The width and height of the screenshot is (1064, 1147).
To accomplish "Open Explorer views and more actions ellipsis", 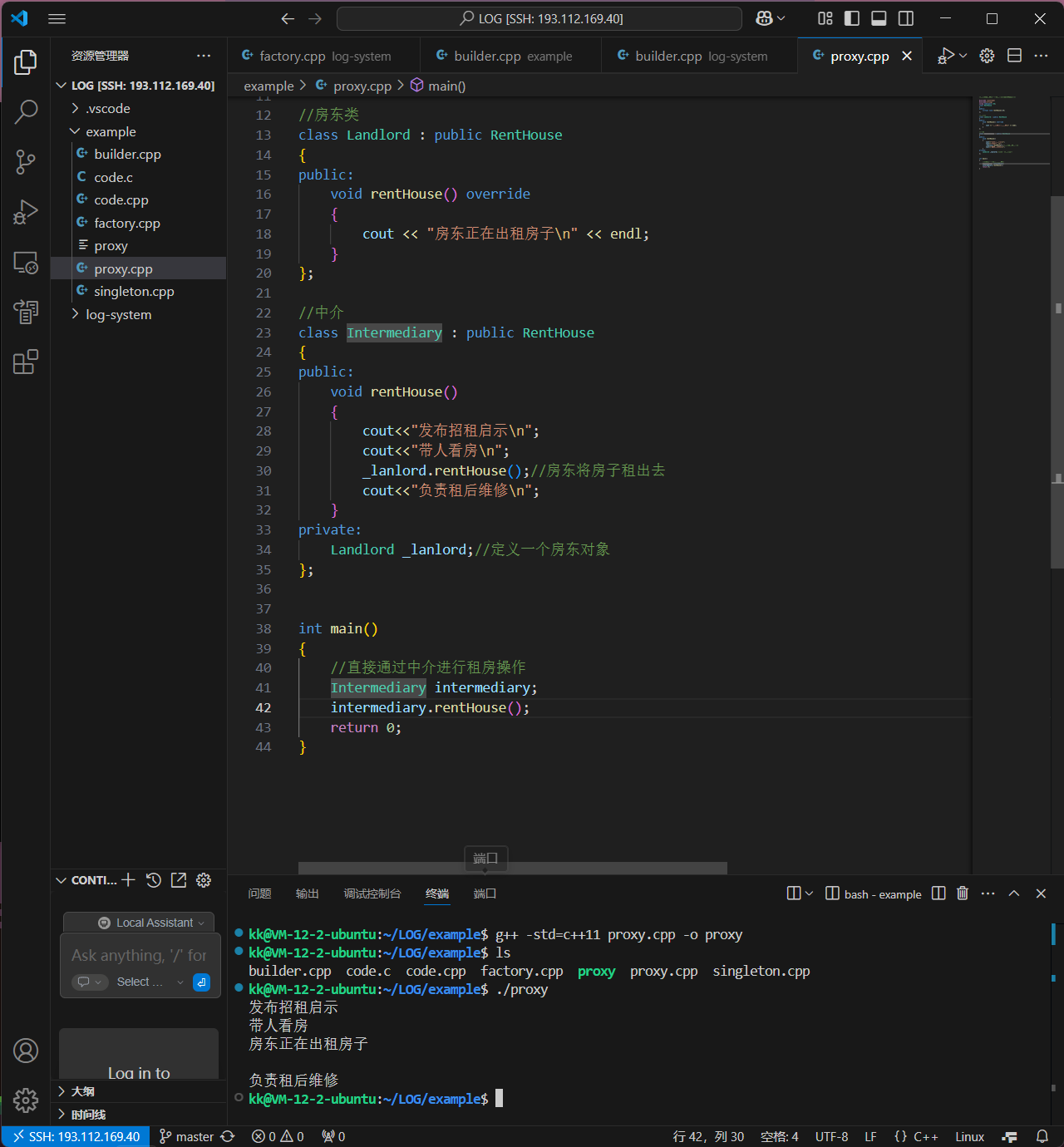I will tap(204, 56).
